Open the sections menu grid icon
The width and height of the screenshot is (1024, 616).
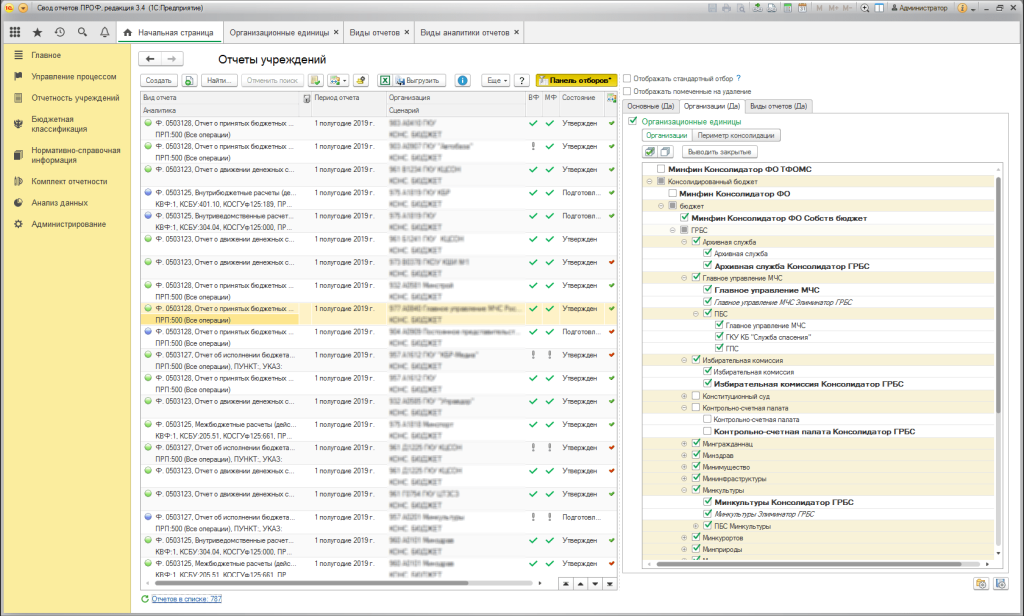click(x=15, y=33)
